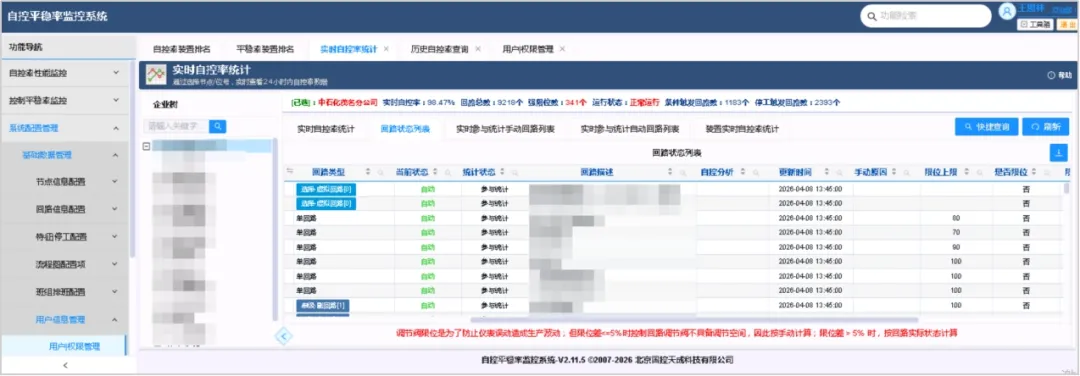
Task: Expand the 控制平稳率监控 menu
Action: pyautogui.click(x=115, y=100)
